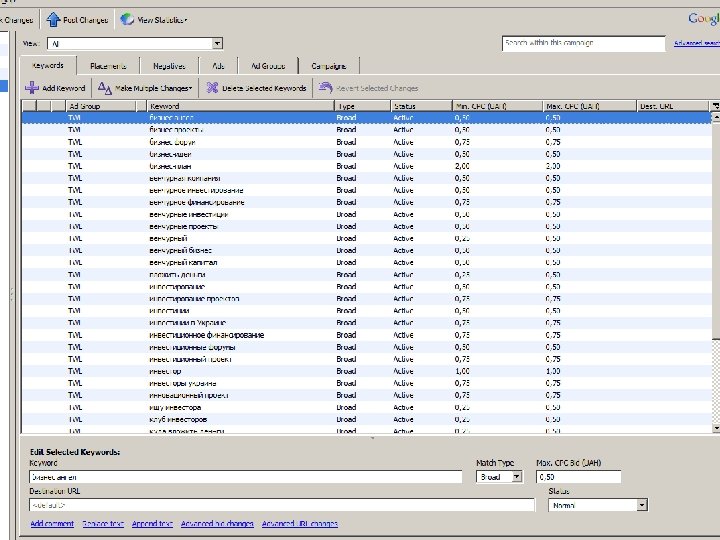Switch to the Placements tab
This screenshot has height=540, width=720.
pyautogui.click(x=108, y=66)
